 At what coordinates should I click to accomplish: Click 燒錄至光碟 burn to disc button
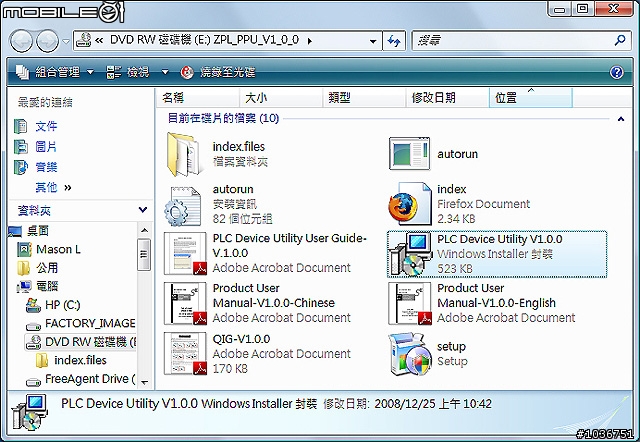(218, 72)
